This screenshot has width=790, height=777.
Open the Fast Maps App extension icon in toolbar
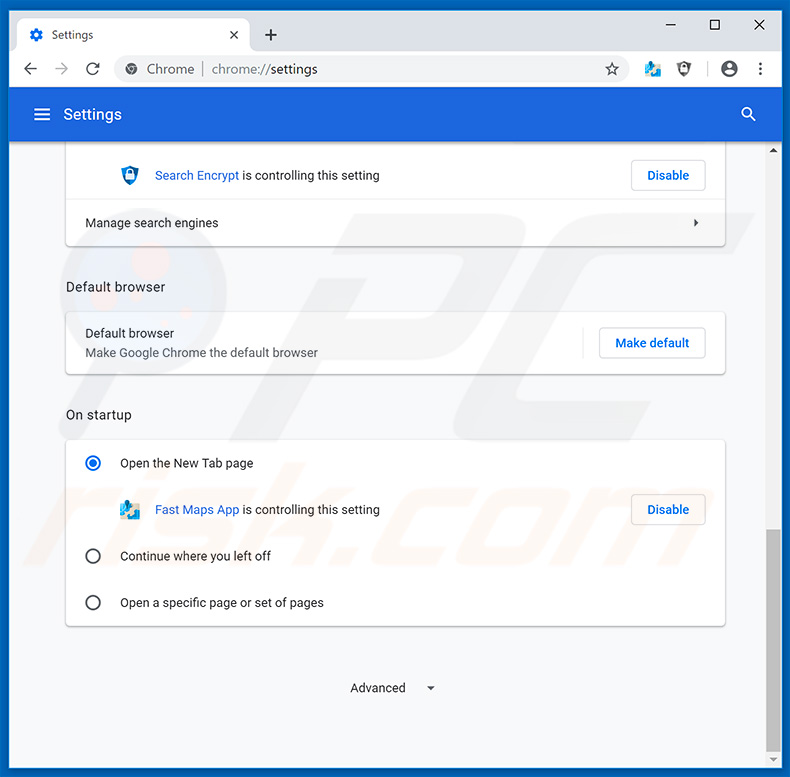(652, 69)
